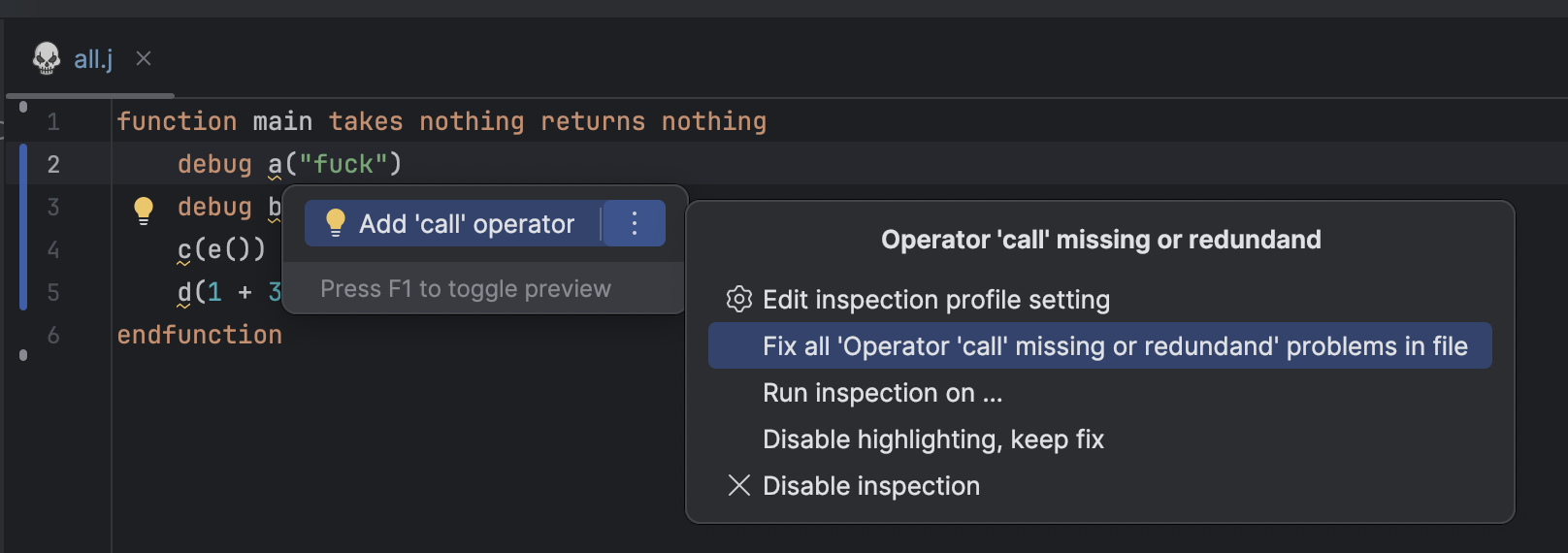Click the X icon beside Disable inspection

[739, 485]
